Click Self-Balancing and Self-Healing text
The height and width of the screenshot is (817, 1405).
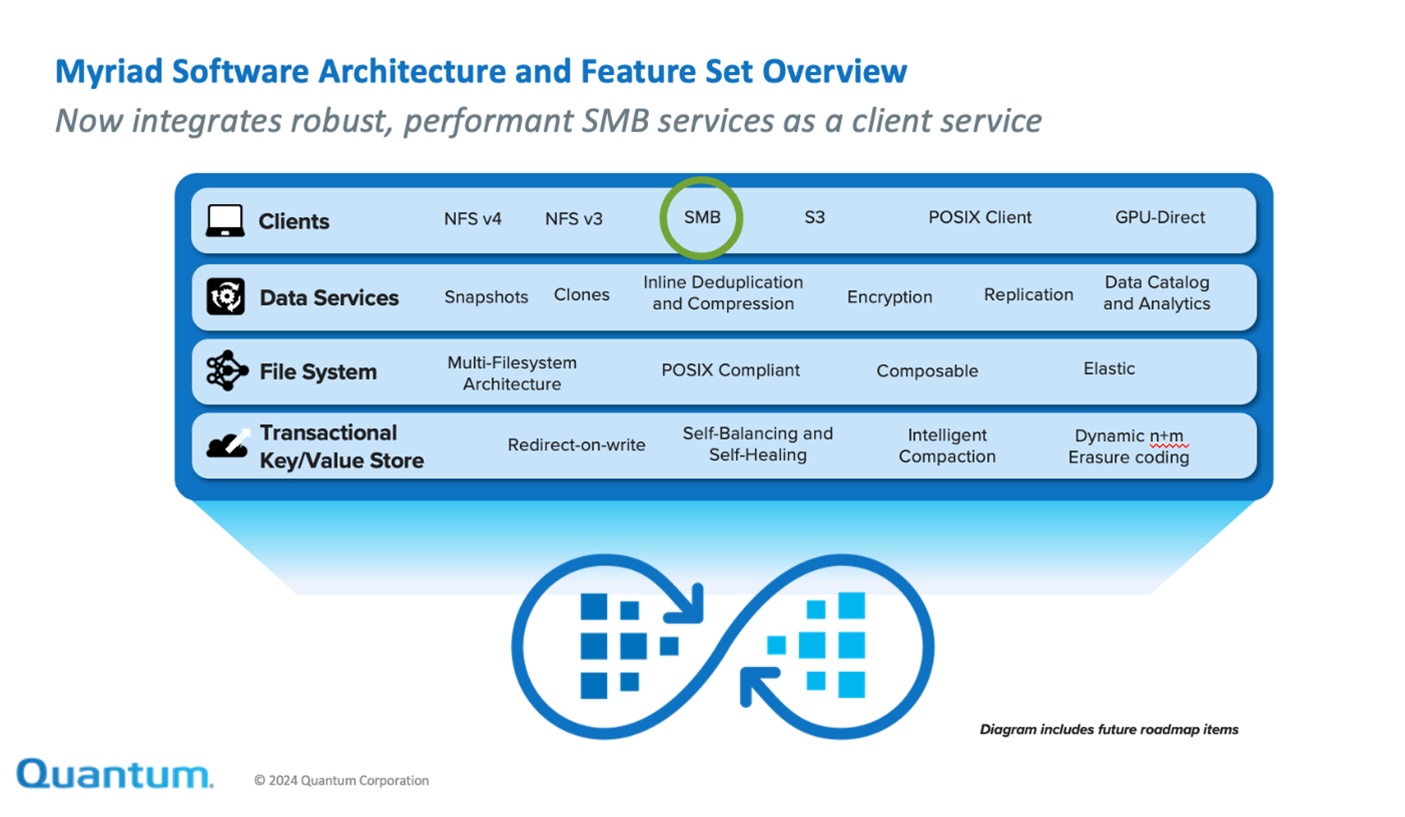pyautogui.click(x=758, y=444)
